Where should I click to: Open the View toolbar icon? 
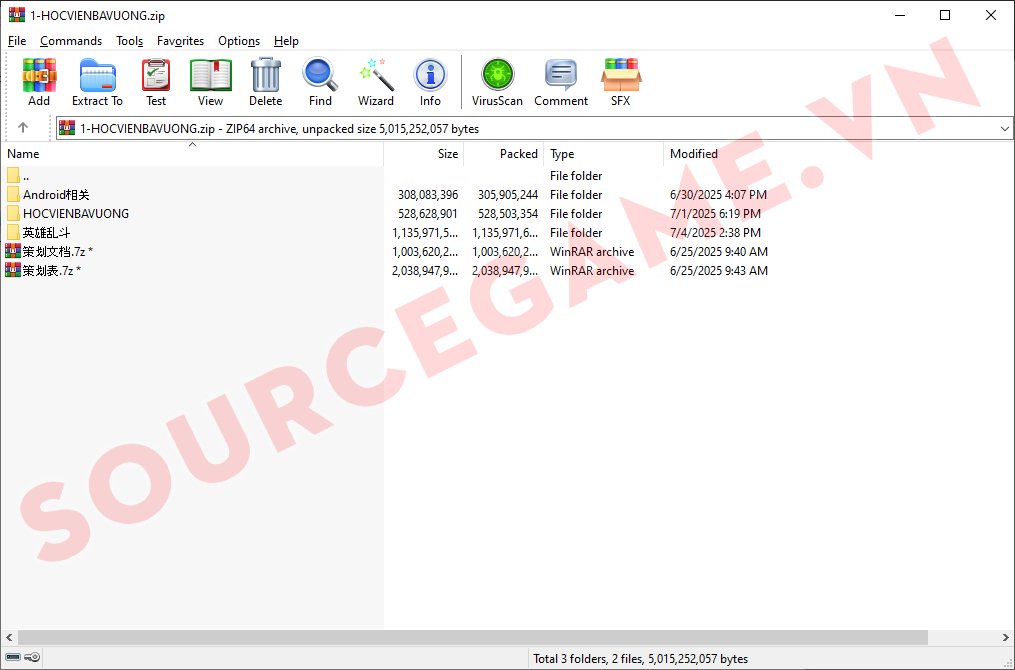coord(210,81)
